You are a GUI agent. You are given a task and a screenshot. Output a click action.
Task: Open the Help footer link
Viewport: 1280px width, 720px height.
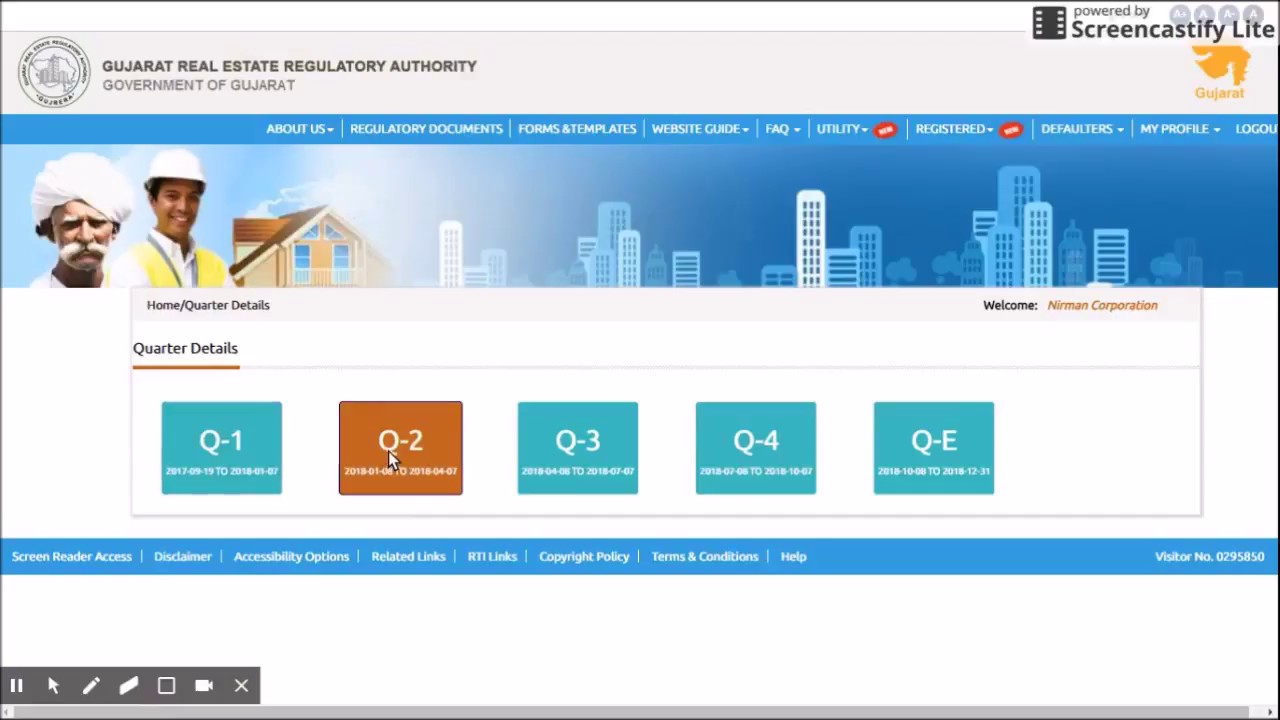[x=793, y=556]
